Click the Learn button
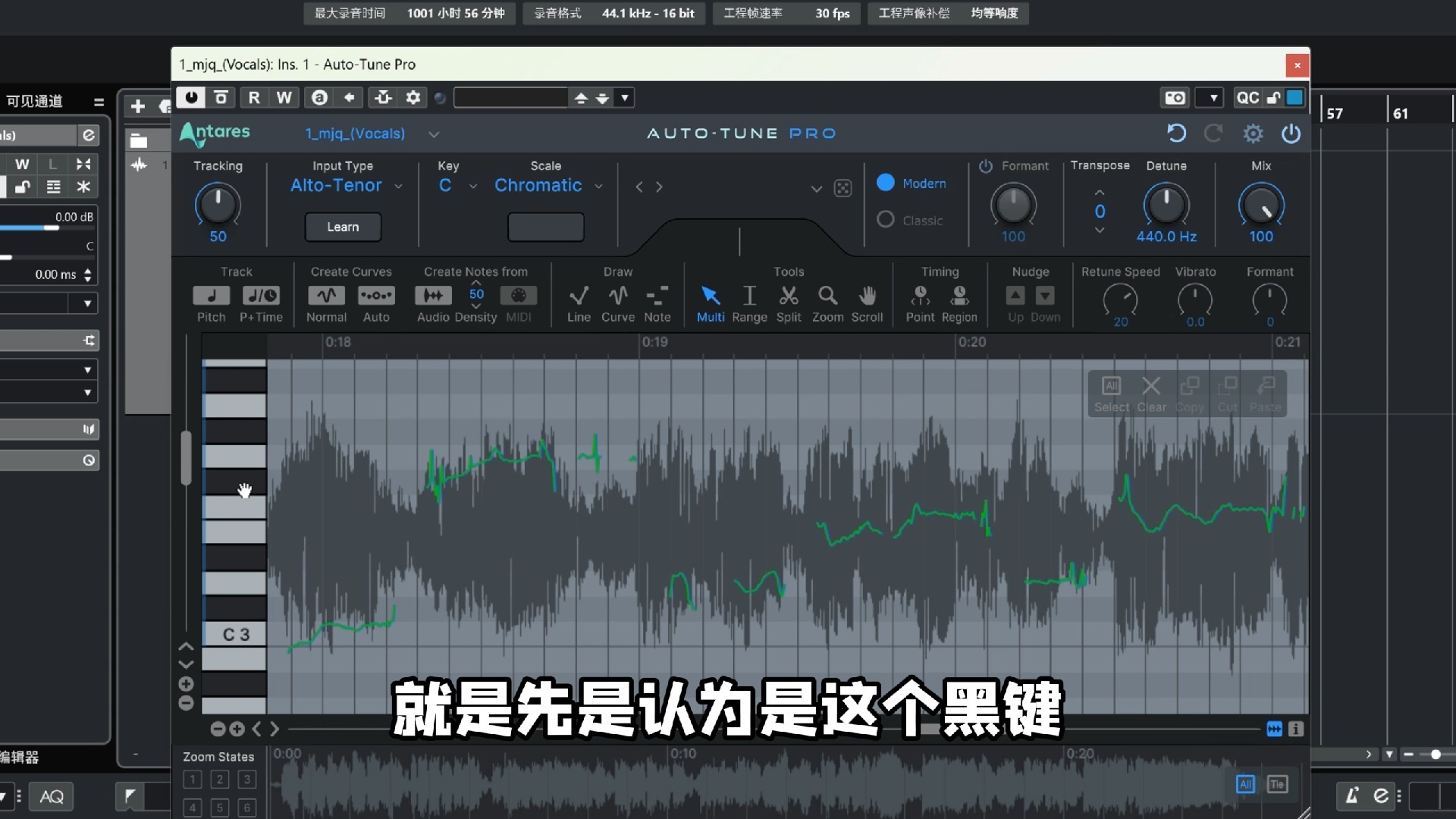Viewport: 1456px width, 819px height. (343, 227)
